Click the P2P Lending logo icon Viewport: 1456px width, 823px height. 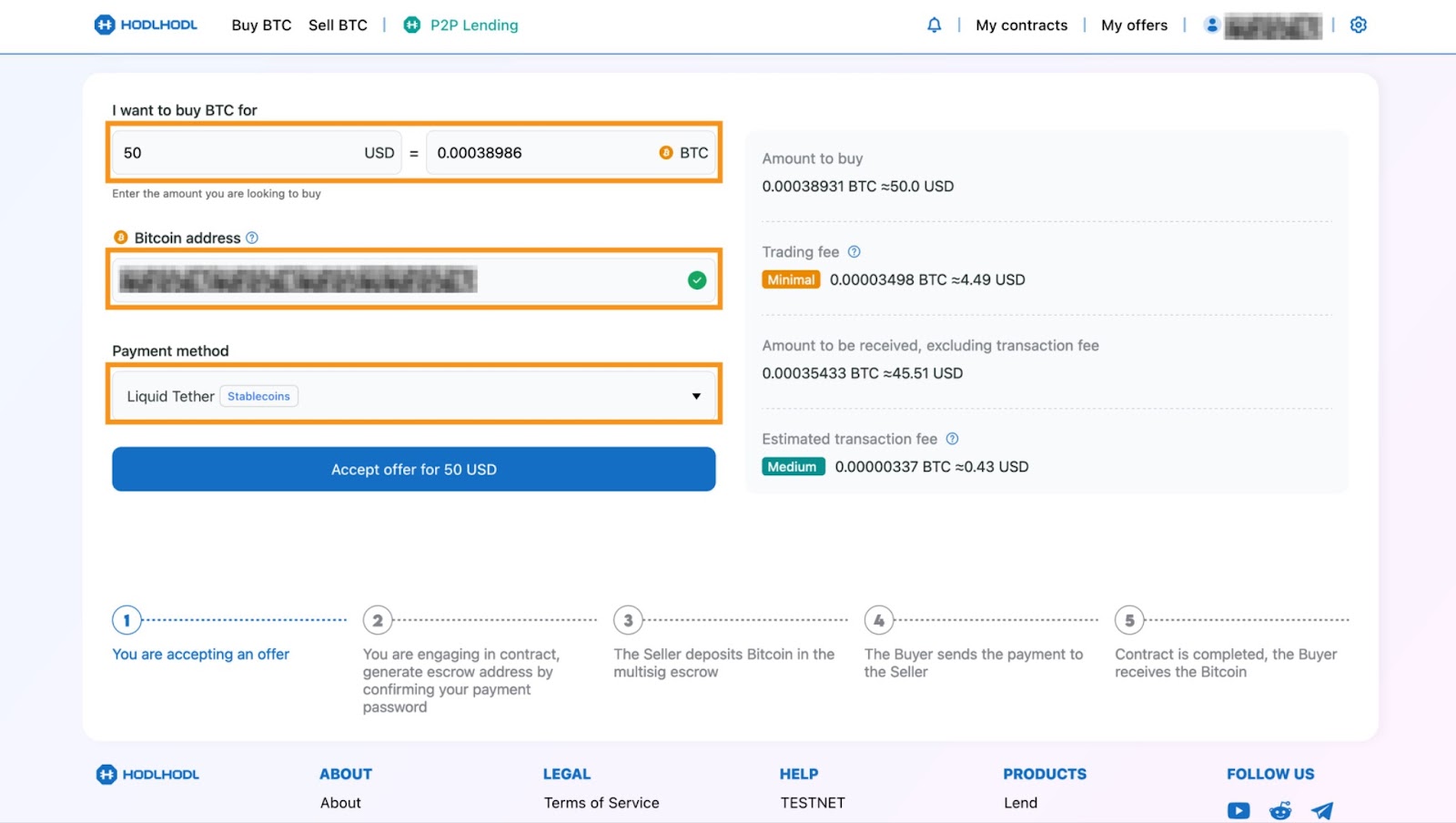click(412, 25)
